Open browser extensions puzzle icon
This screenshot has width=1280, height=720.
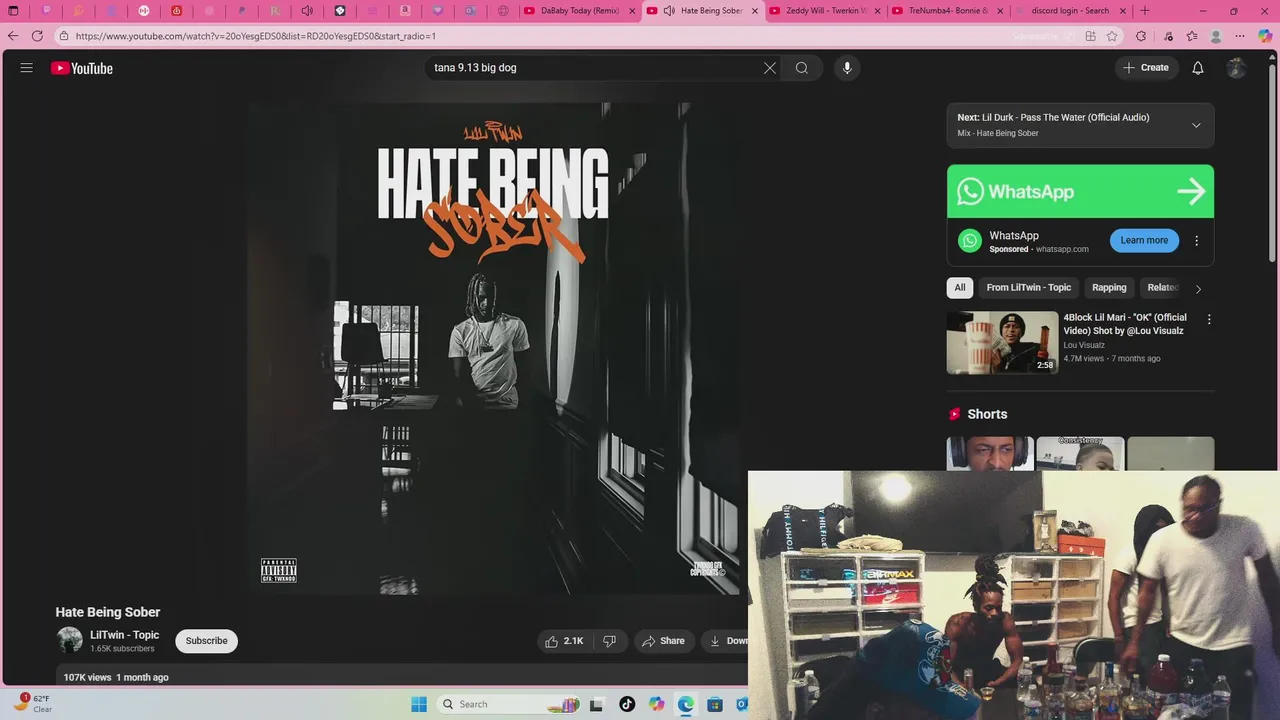[x=1141, y=36]
